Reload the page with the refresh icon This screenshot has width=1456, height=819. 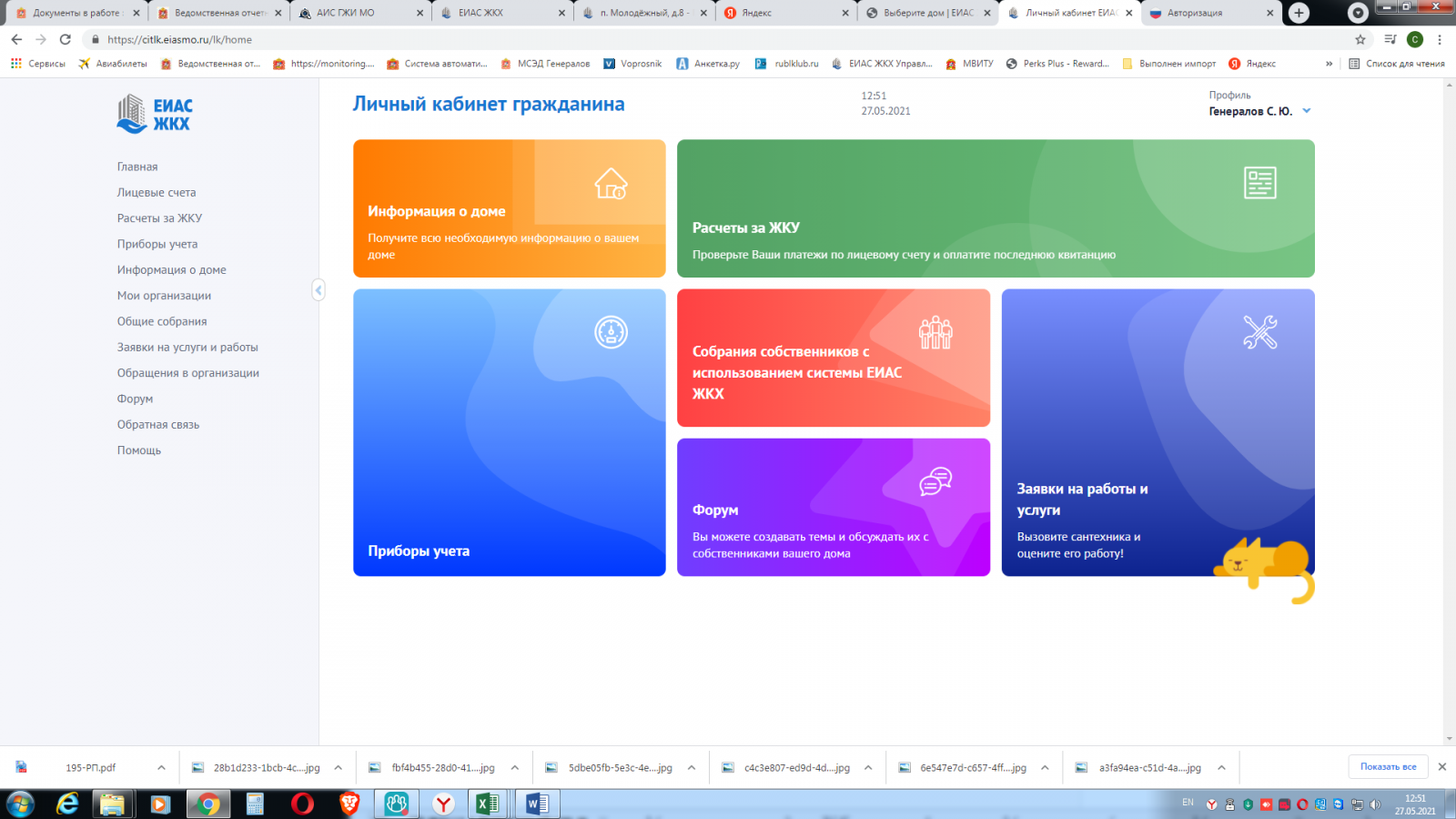(66, 39)
